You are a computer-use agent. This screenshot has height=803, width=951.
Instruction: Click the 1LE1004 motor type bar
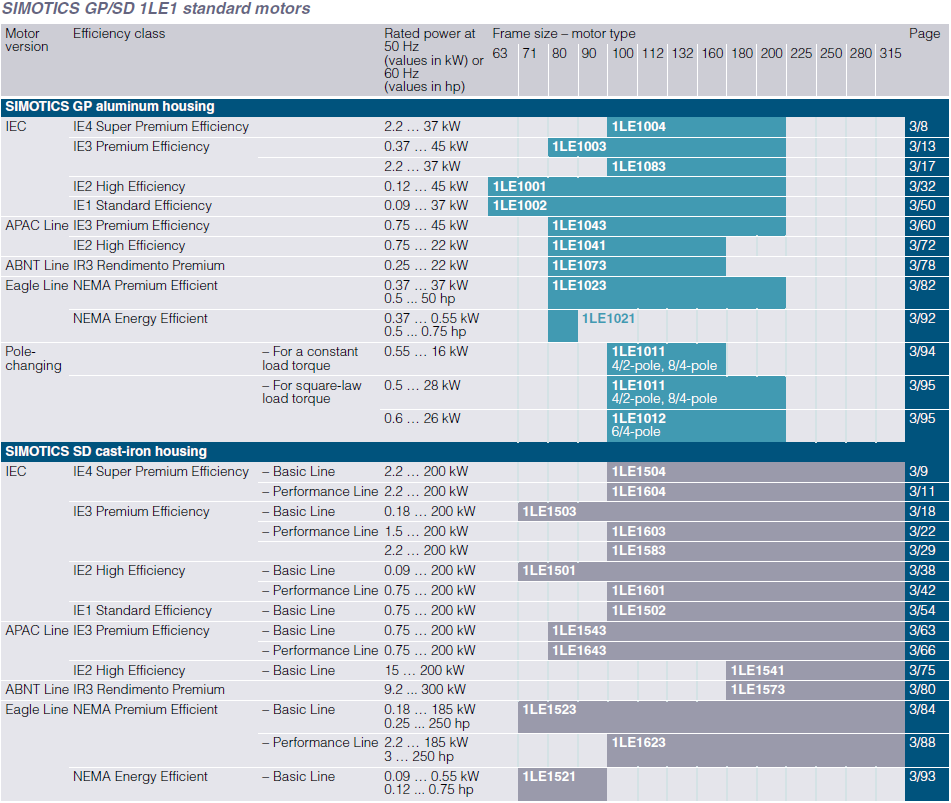pyautogui.click(x=696, y=127)
